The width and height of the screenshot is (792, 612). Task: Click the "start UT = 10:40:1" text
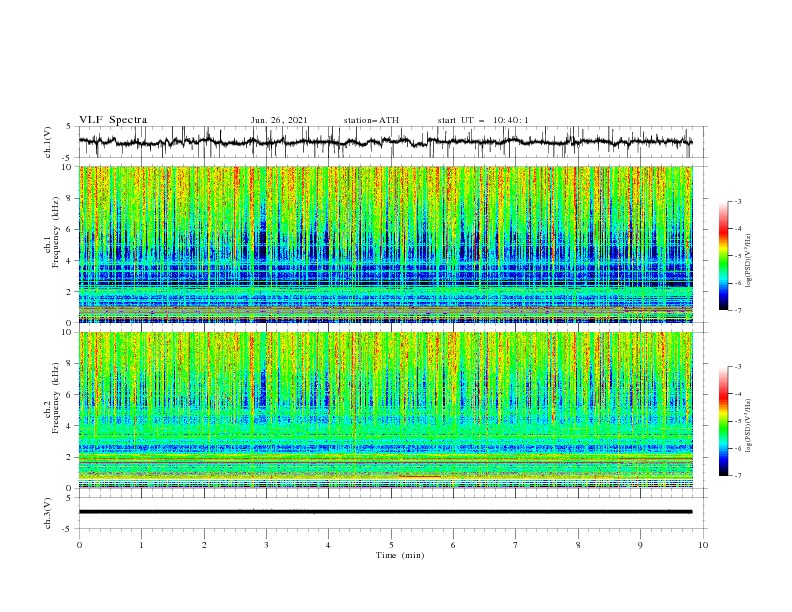coord(483,120)
